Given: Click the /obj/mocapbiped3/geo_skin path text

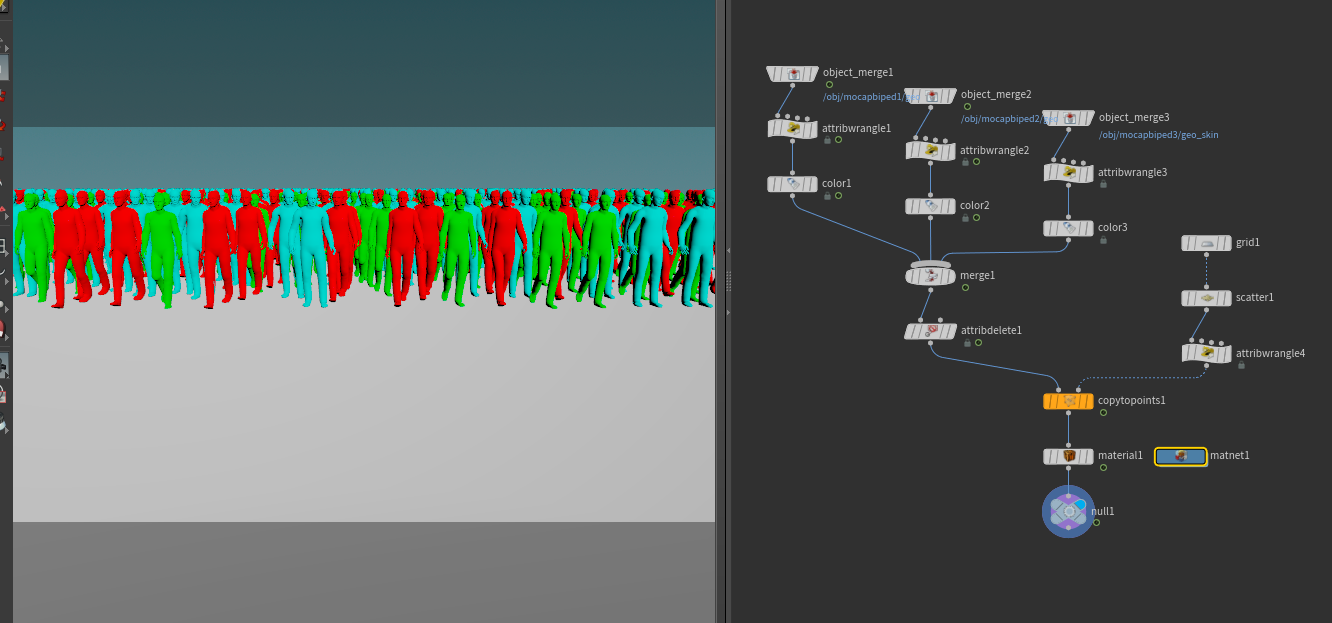Looking at the screenshot, I should pos(1158,134).
